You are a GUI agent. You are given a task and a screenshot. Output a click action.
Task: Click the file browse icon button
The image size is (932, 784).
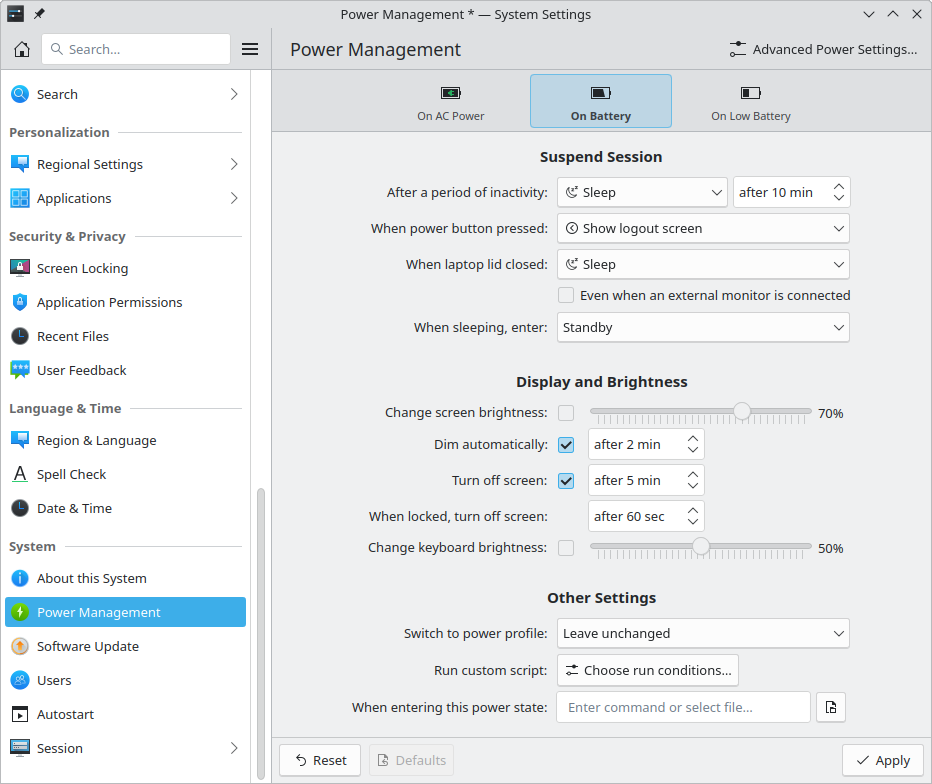click(x=831, y=707)
